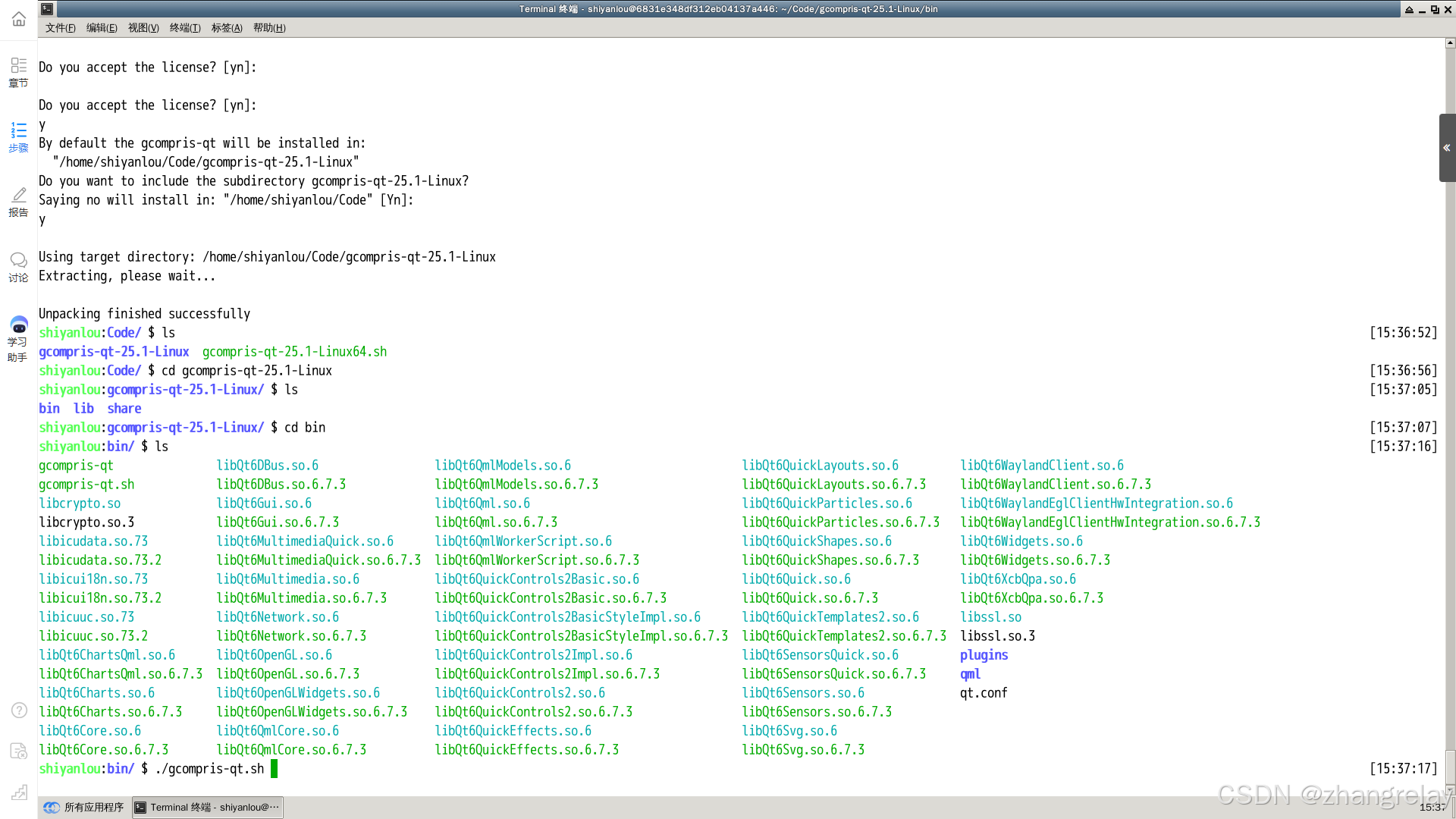Select the Terminal 终端 taskbar button
The image size is (1456, 819).
point(207,807)
